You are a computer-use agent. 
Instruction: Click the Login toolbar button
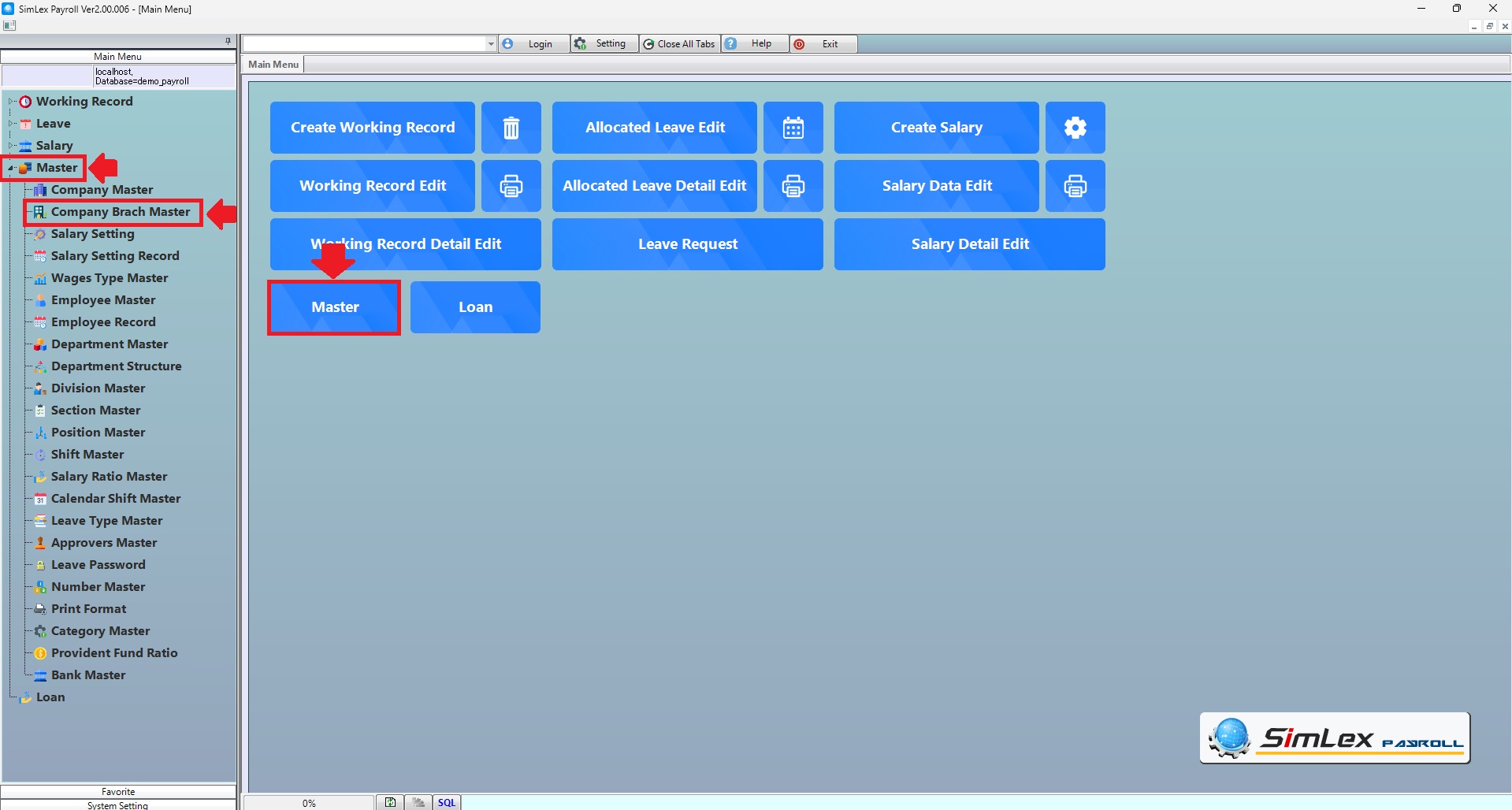pyautogui.click(x=534, y=44)
